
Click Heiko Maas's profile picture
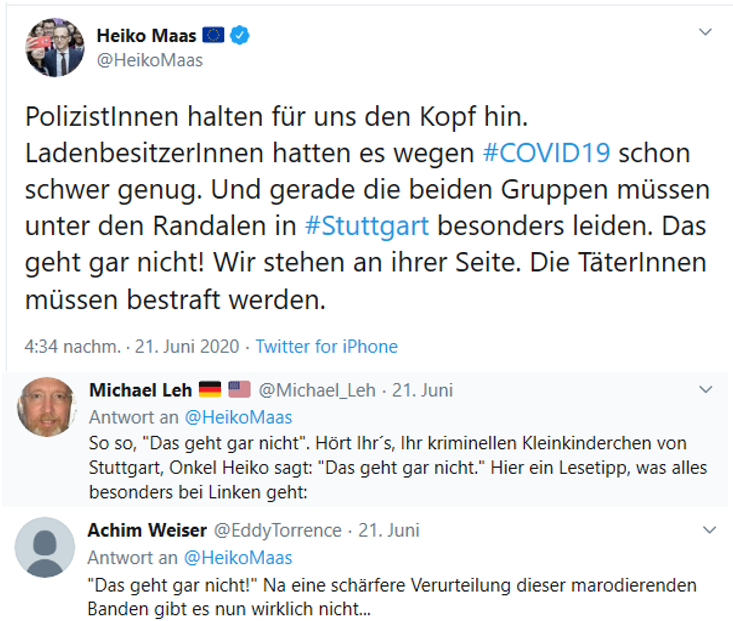tap(56, 47)
